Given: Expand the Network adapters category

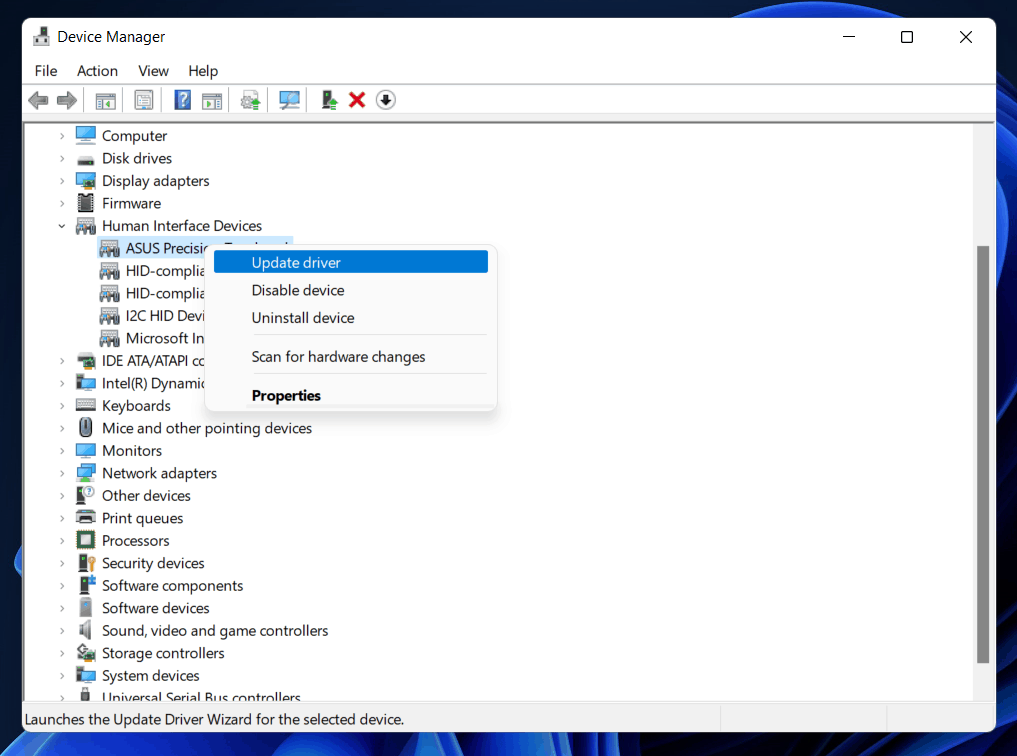Looking at the screenshot, I should pos(62,473).
